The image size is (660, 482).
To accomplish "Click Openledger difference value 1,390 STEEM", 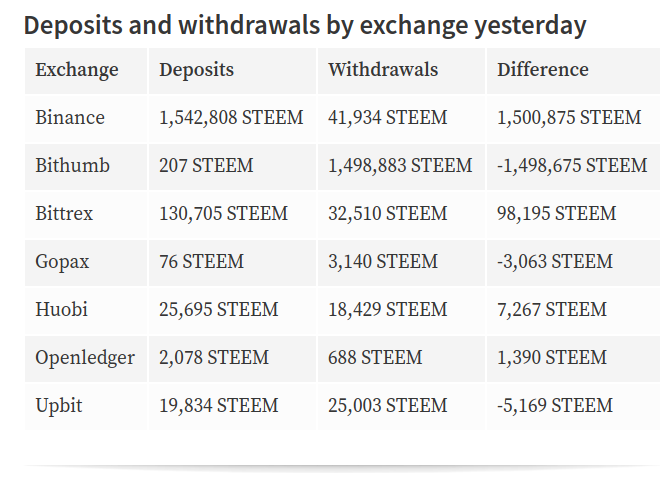I will pos(552,357).
